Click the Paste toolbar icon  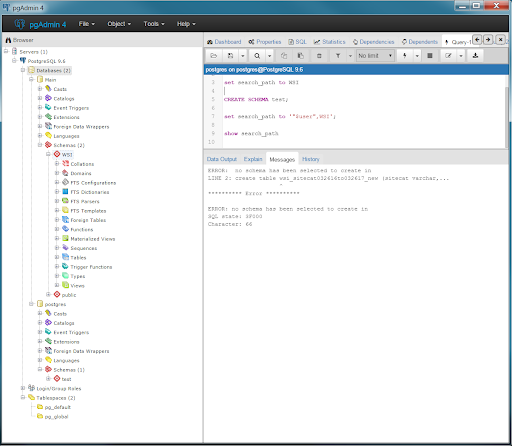point(300,56)
